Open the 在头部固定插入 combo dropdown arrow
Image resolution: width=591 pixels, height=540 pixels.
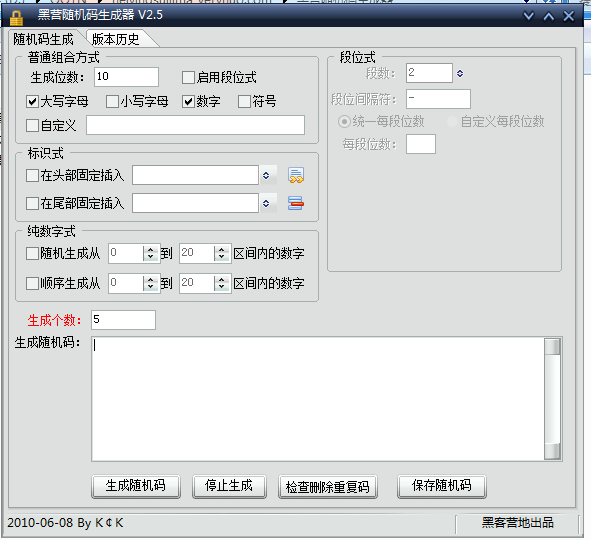click(x=266, y=175)
